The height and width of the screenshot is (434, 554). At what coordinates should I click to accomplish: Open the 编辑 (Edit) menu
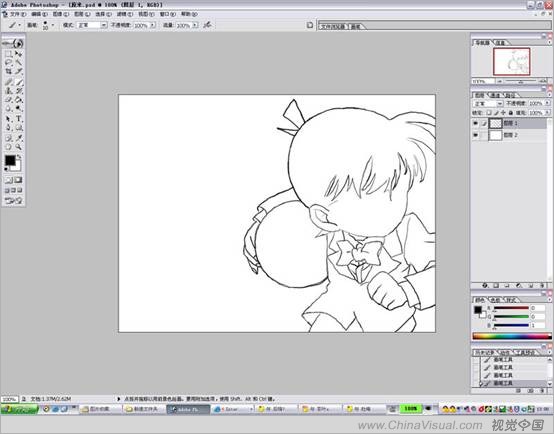point(39,14)
